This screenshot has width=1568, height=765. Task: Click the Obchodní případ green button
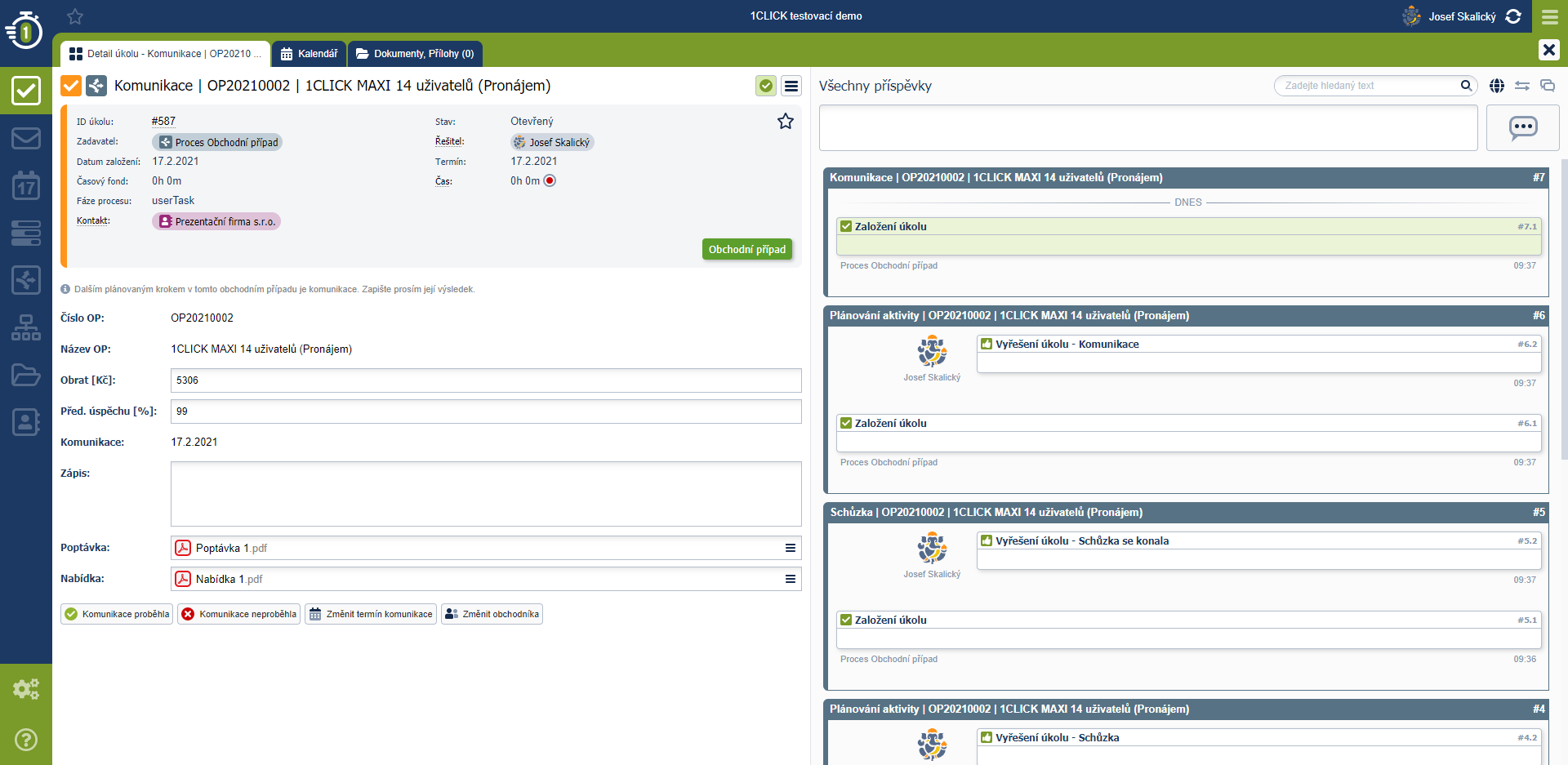tap(747, 250)
